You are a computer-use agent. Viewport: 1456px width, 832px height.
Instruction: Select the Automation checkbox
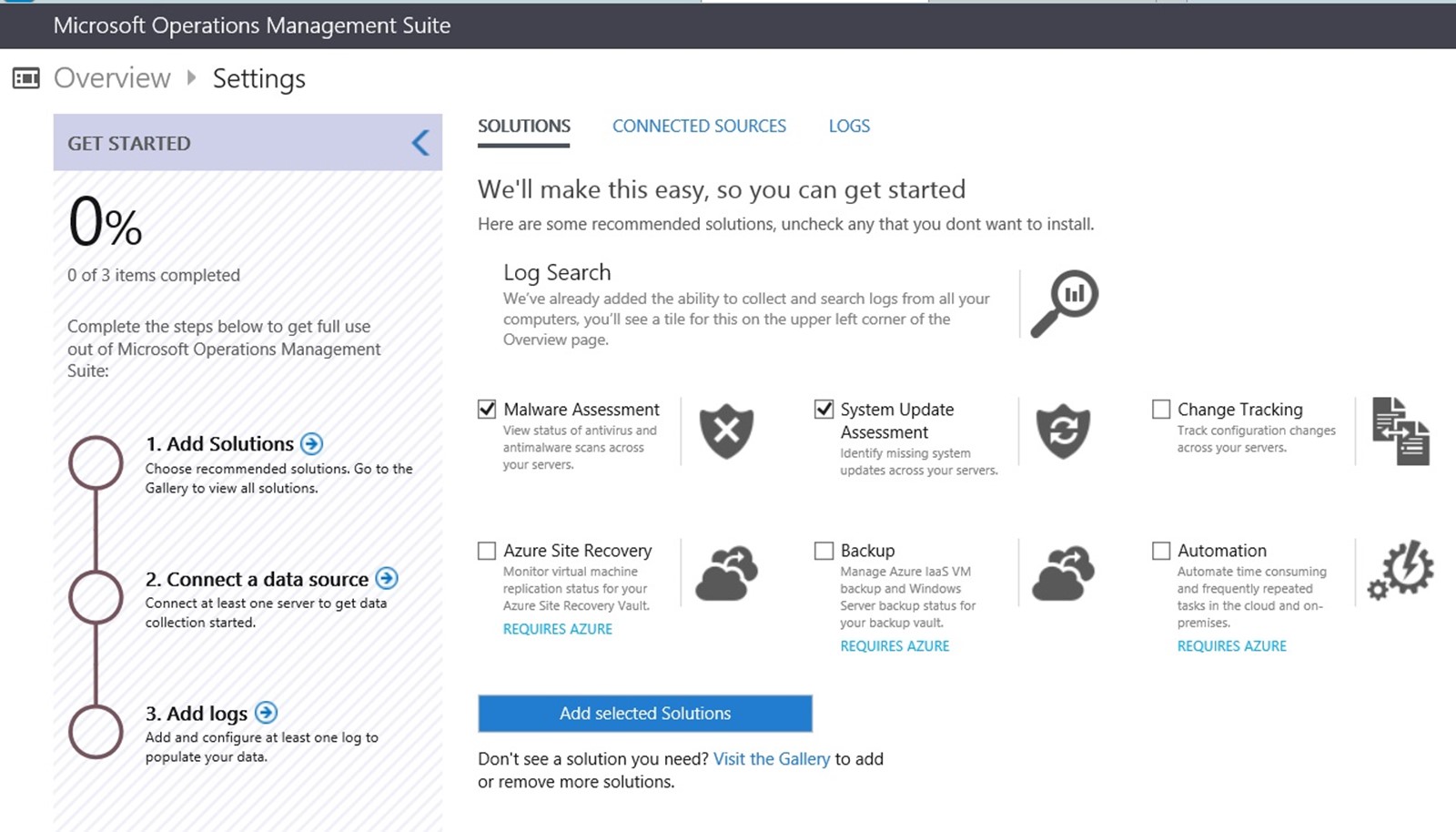(x=1161, y=551)
